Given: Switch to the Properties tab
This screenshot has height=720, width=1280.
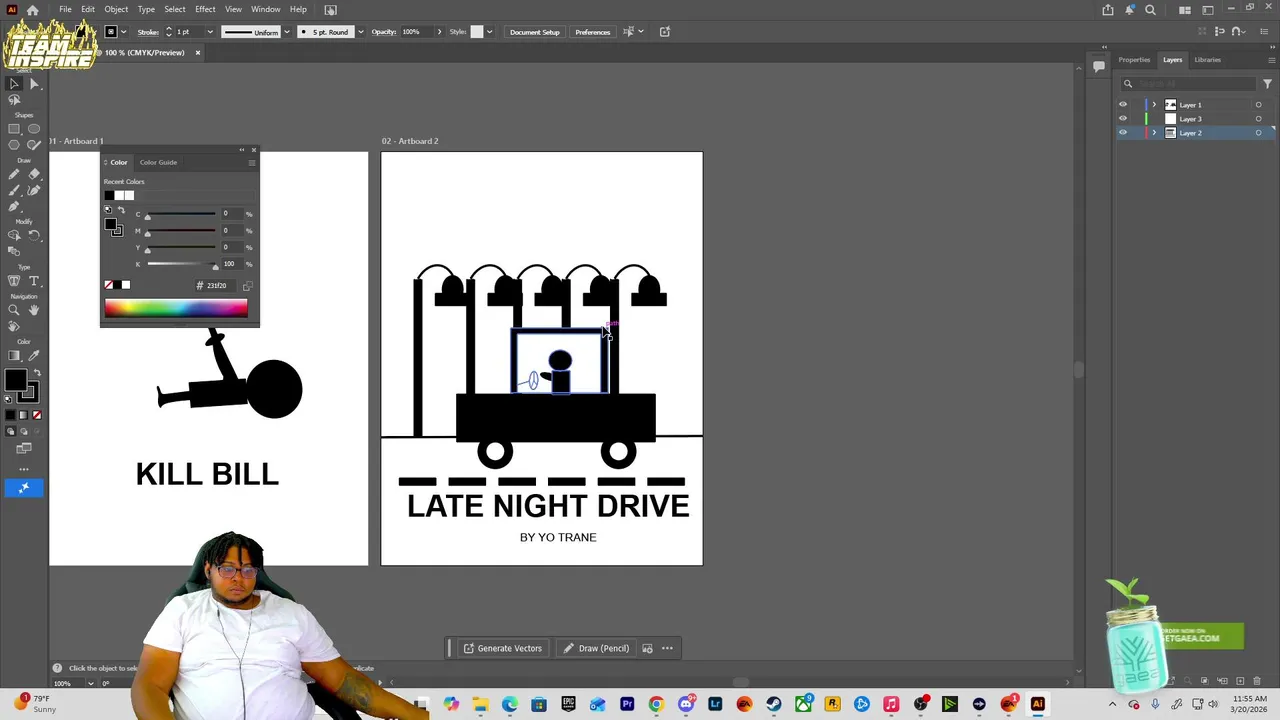Looking at the screenshot, I should click(x=1134, y=60).
